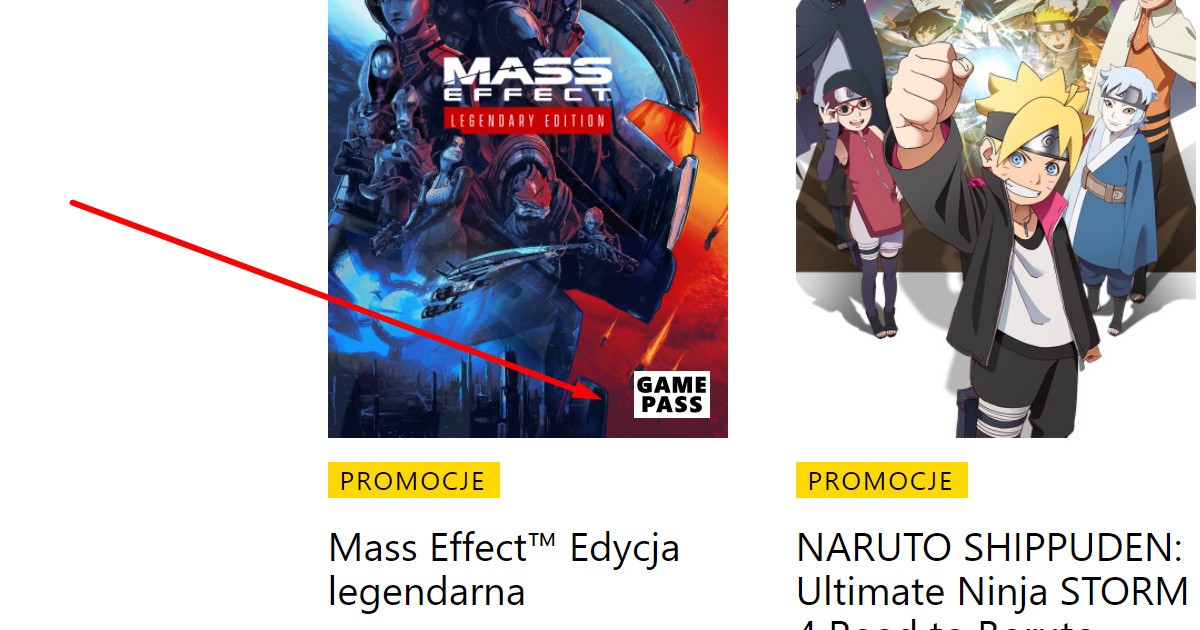The height and width of the screenshot is (630, 1200).
Task: Click the Mass Effect logo on the cover
Action: click(x=527, y=82)
